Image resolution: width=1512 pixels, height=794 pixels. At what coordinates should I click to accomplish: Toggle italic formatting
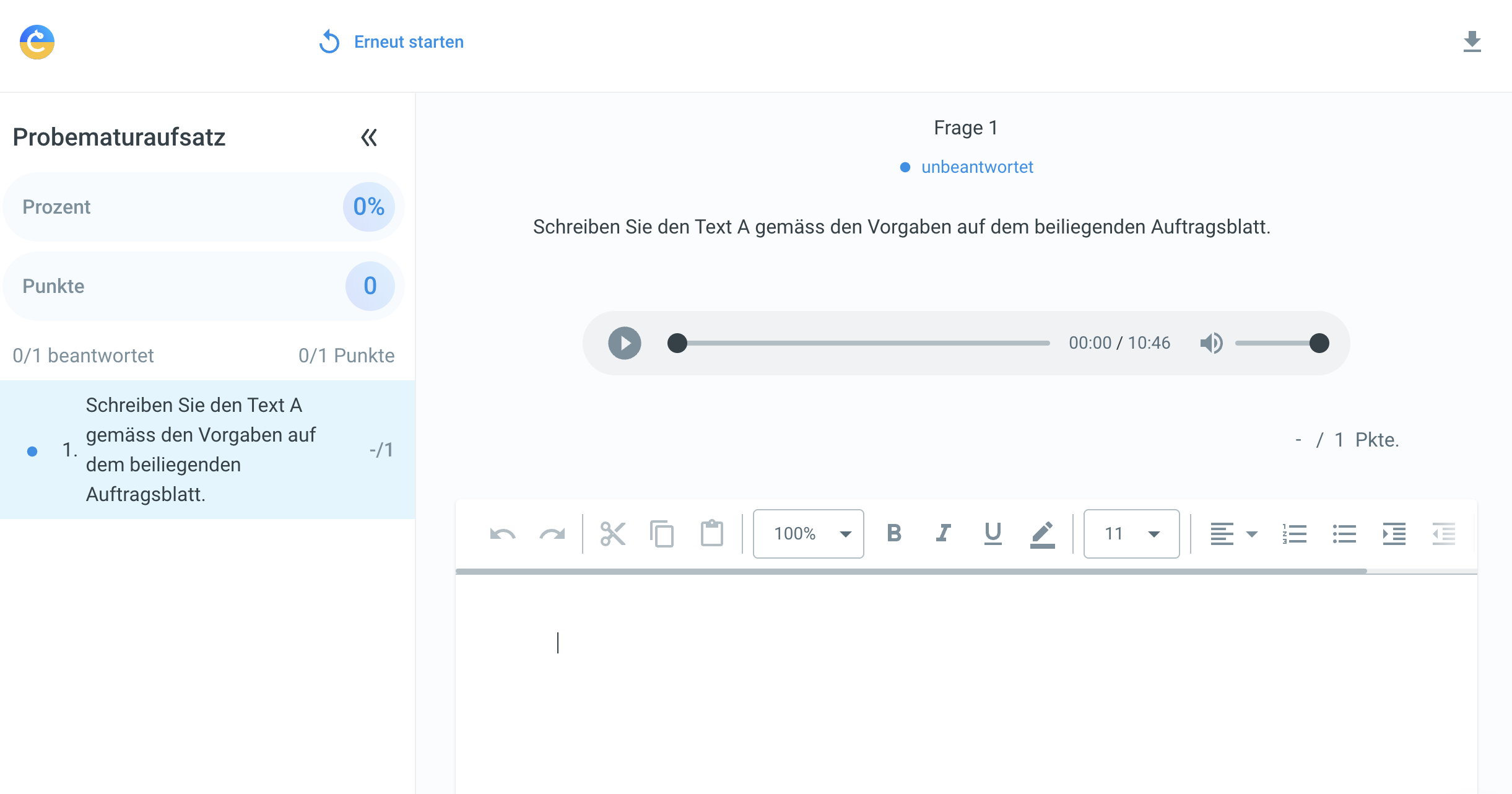click(x=943, y=534)
